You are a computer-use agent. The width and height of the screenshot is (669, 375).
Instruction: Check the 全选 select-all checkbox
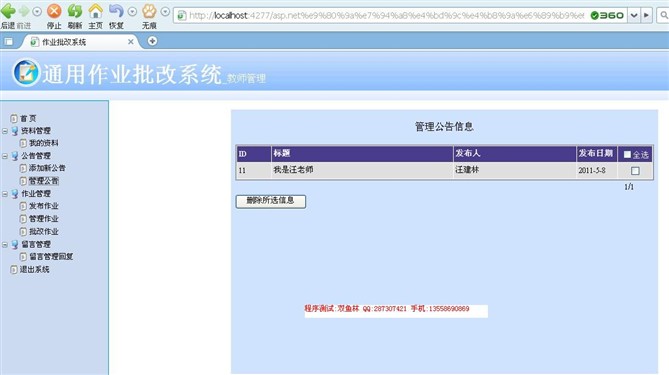(x=627, y=154)
